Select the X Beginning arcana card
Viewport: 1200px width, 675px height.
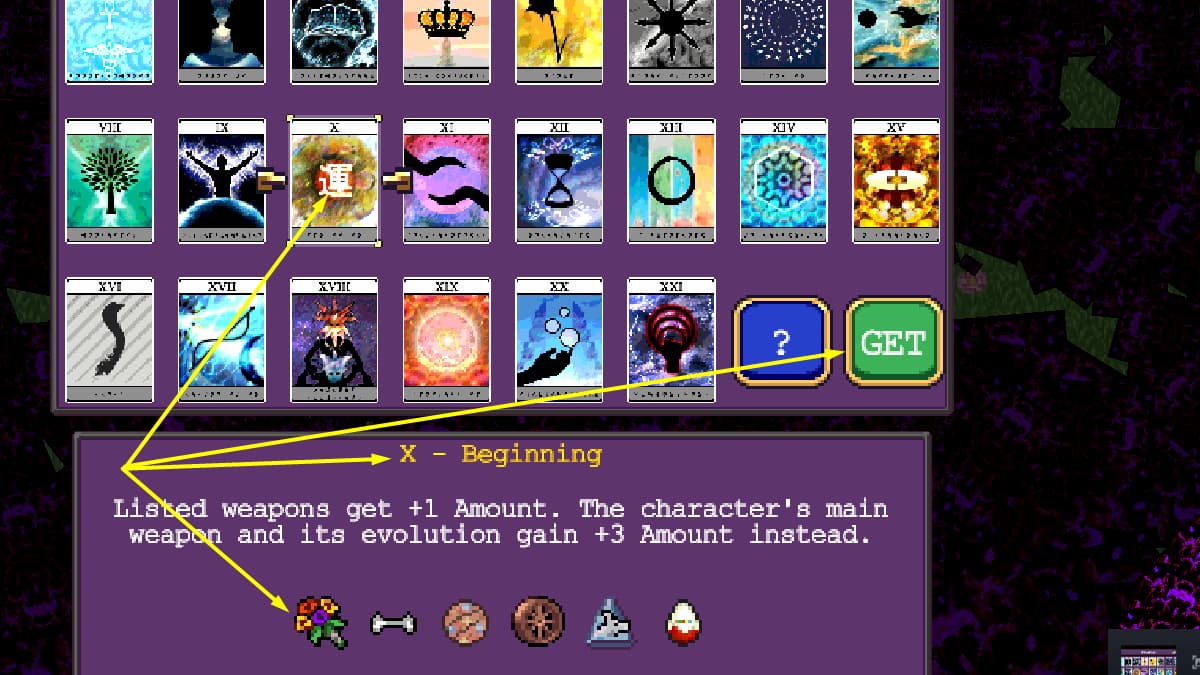pyautogui.click(x=334, y=181)
